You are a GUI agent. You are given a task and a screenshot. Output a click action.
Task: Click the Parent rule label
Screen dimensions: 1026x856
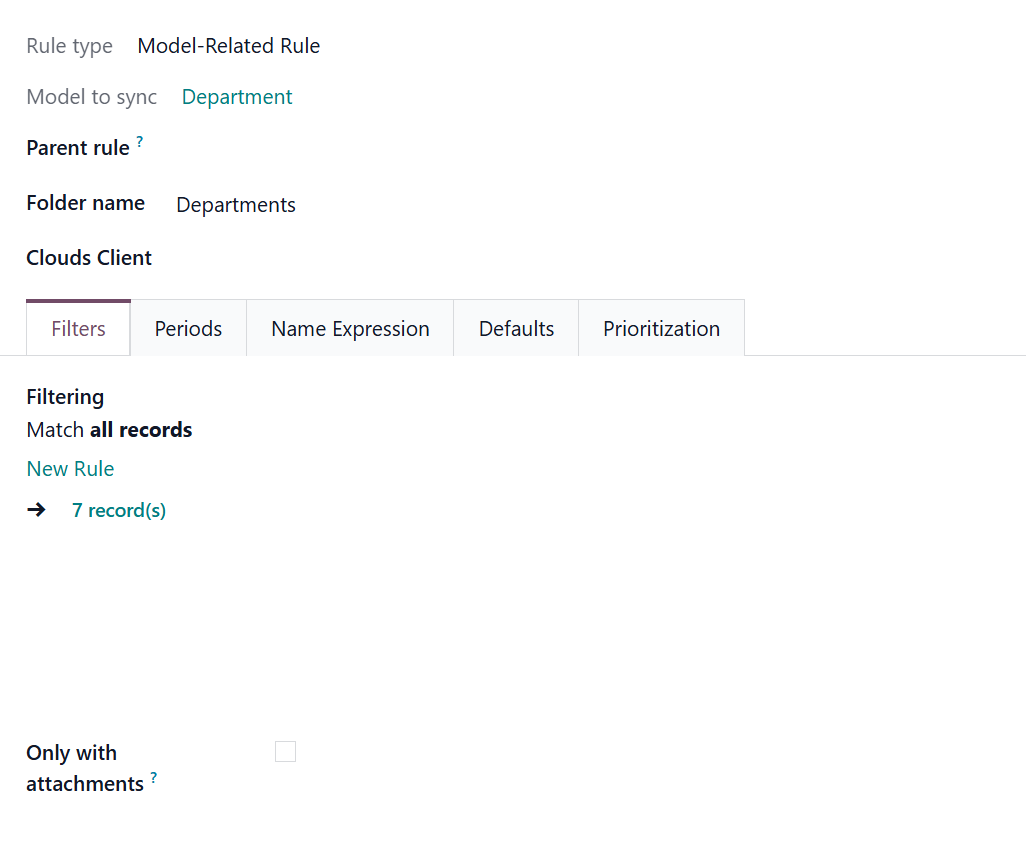point(78,148)
